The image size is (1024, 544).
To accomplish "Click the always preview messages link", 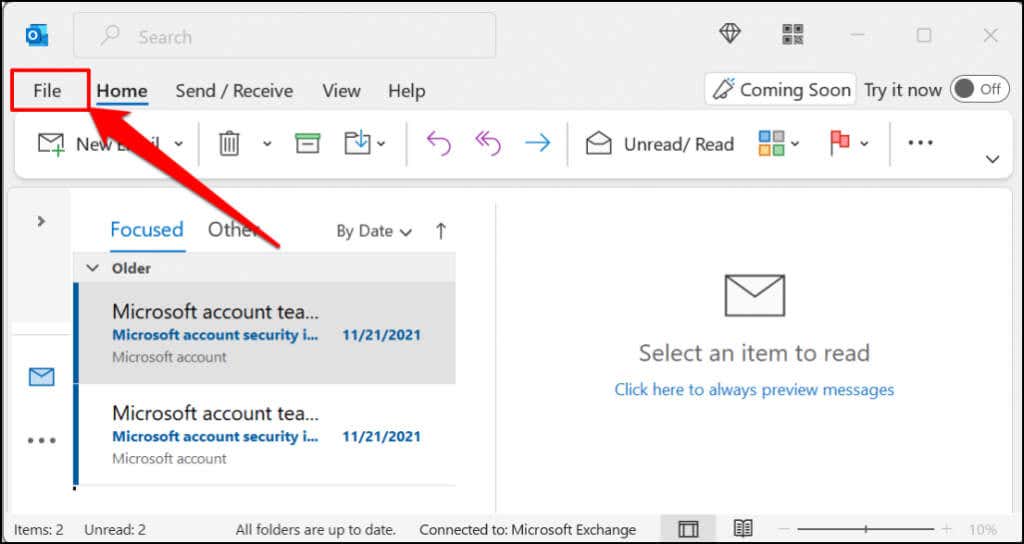I will coord(754,389).
